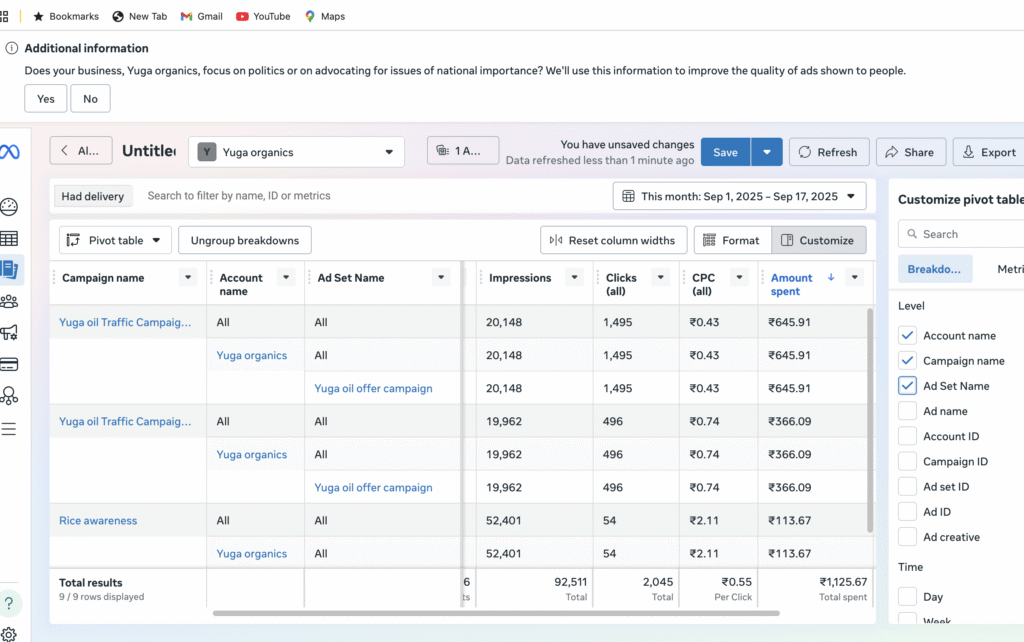The image size is (1024, 642).
Task: Open Billing card icon in sidebar
Action: 9,364
